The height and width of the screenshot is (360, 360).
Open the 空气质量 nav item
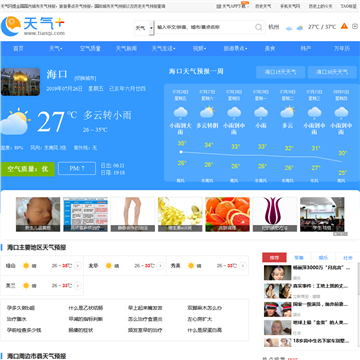click(x=90, y=49)
